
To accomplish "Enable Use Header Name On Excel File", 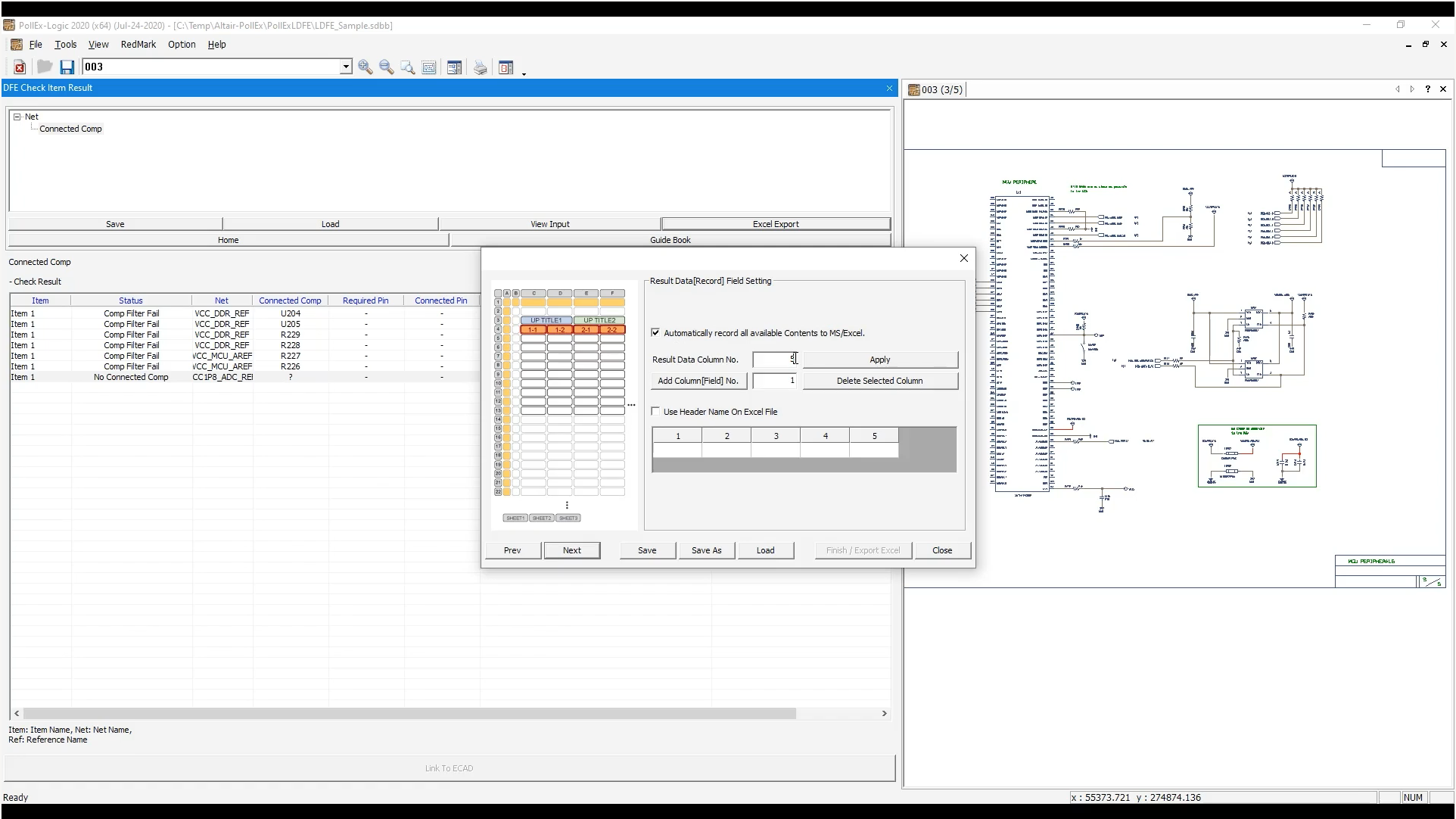I will pyautogui.click(x=655, y=412).
